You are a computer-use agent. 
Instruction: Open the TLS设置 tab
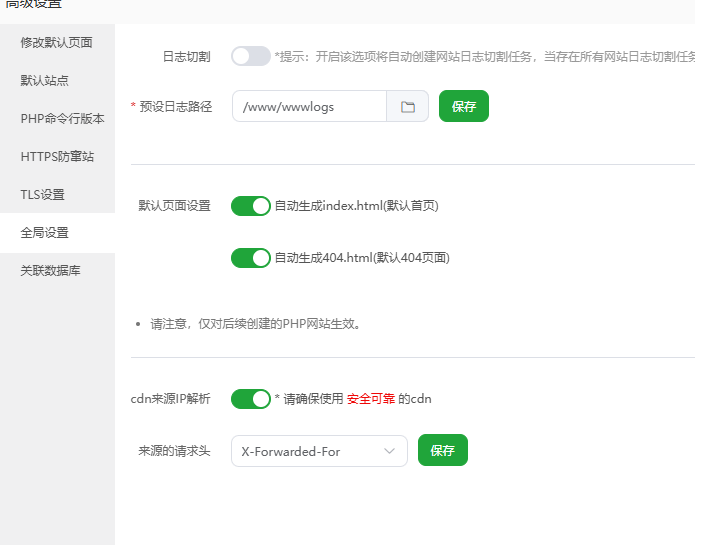[x=43, y=194]
